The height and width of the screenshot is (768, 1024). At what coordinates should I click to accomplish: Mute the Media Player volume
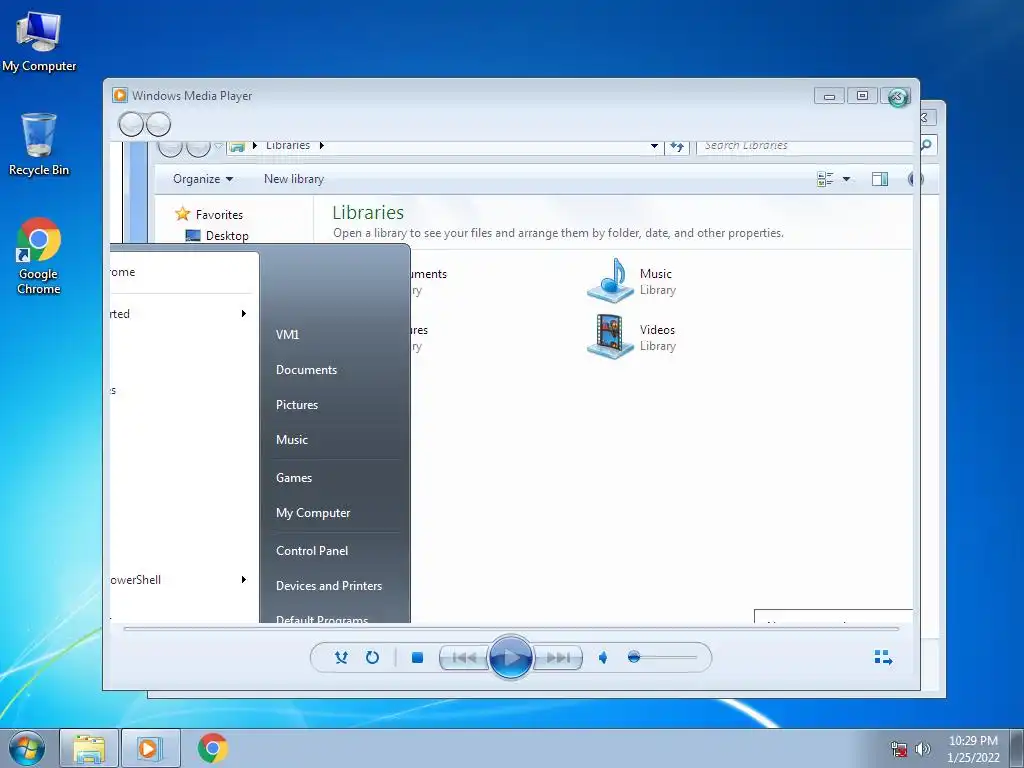(x=603, y=658)
